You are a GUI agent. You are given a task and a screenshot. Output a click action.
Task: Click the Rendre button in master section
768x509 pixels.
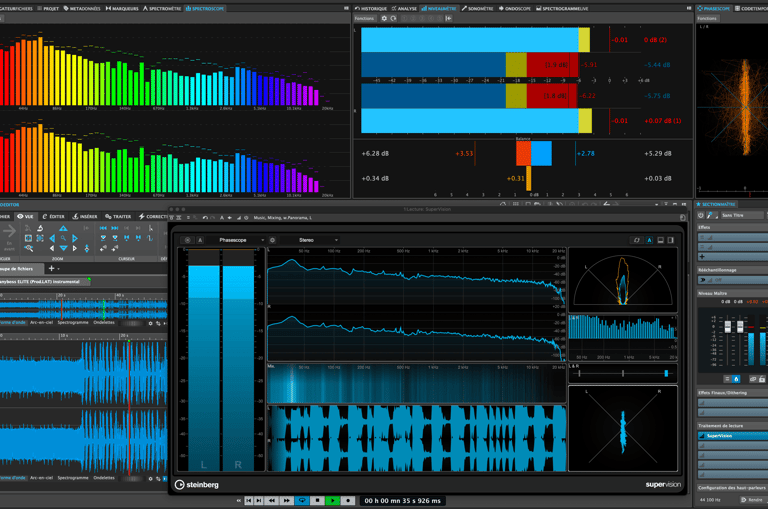(752, 500)
